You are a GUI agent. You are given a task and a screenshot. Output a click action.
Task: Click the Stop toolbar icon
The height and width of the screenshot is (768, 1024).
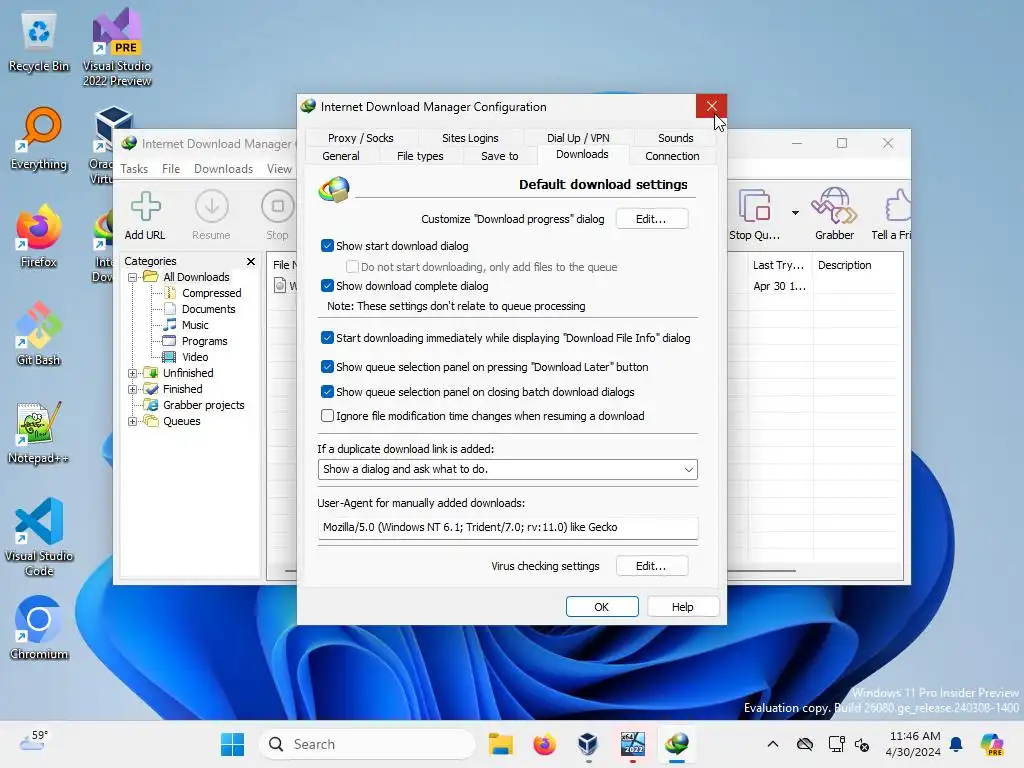coord(278,216)
